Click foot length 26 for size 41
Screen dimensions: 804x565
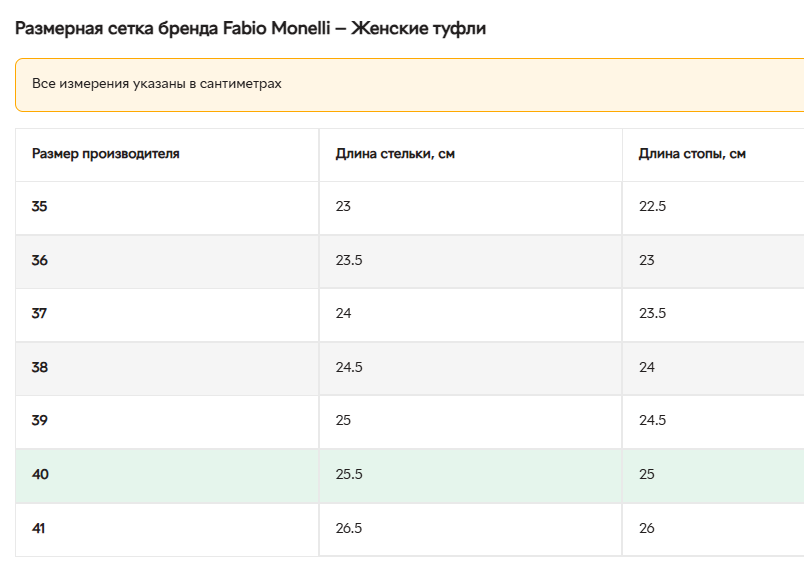pos(647,528)
